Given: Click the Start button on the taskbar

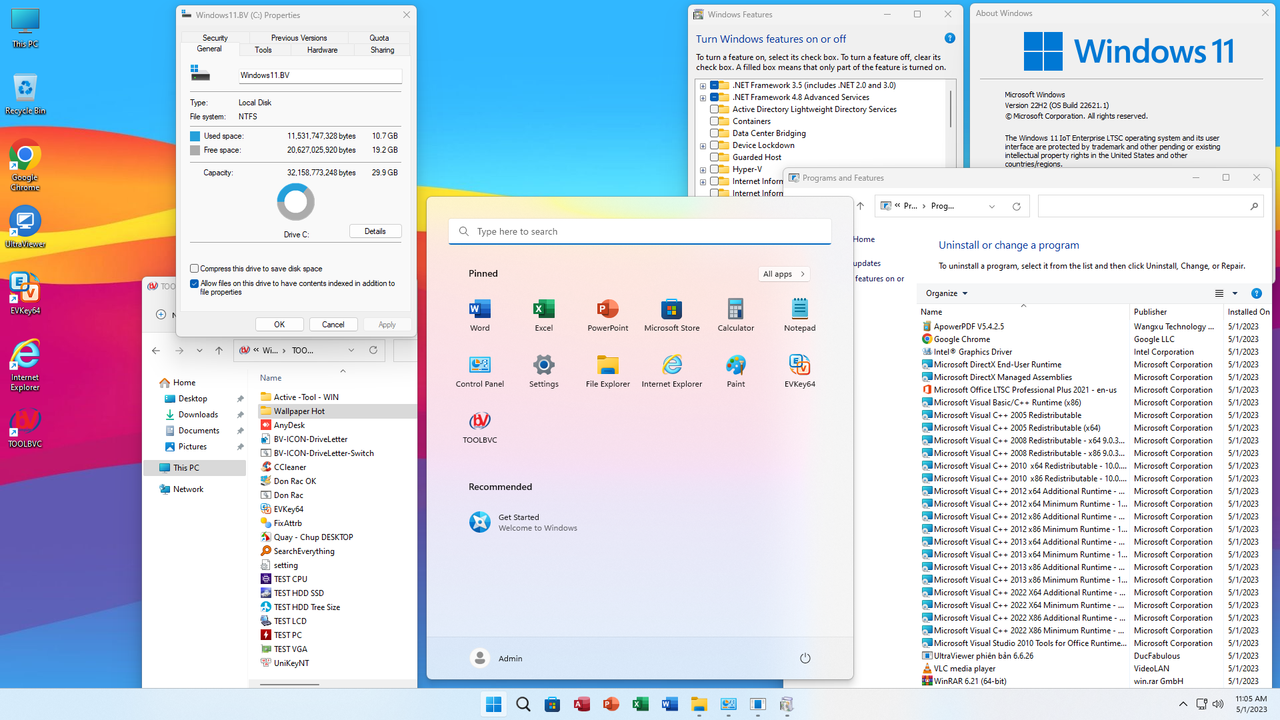Looking at the screenshot, I should (493, 705).
